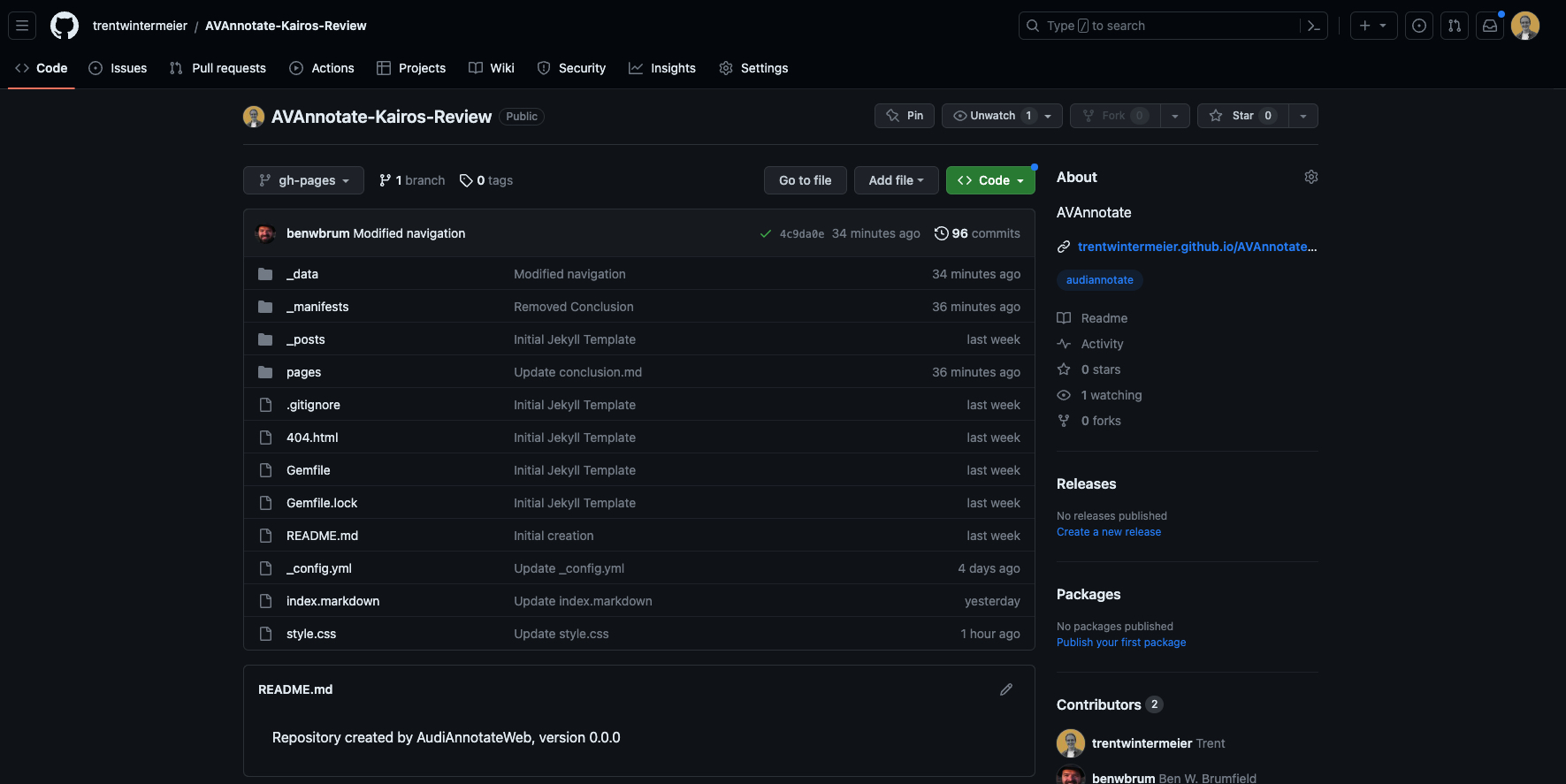Open README.md in the file list
This screenshot has width=1566, height=784.
click(x=322, y=536)
